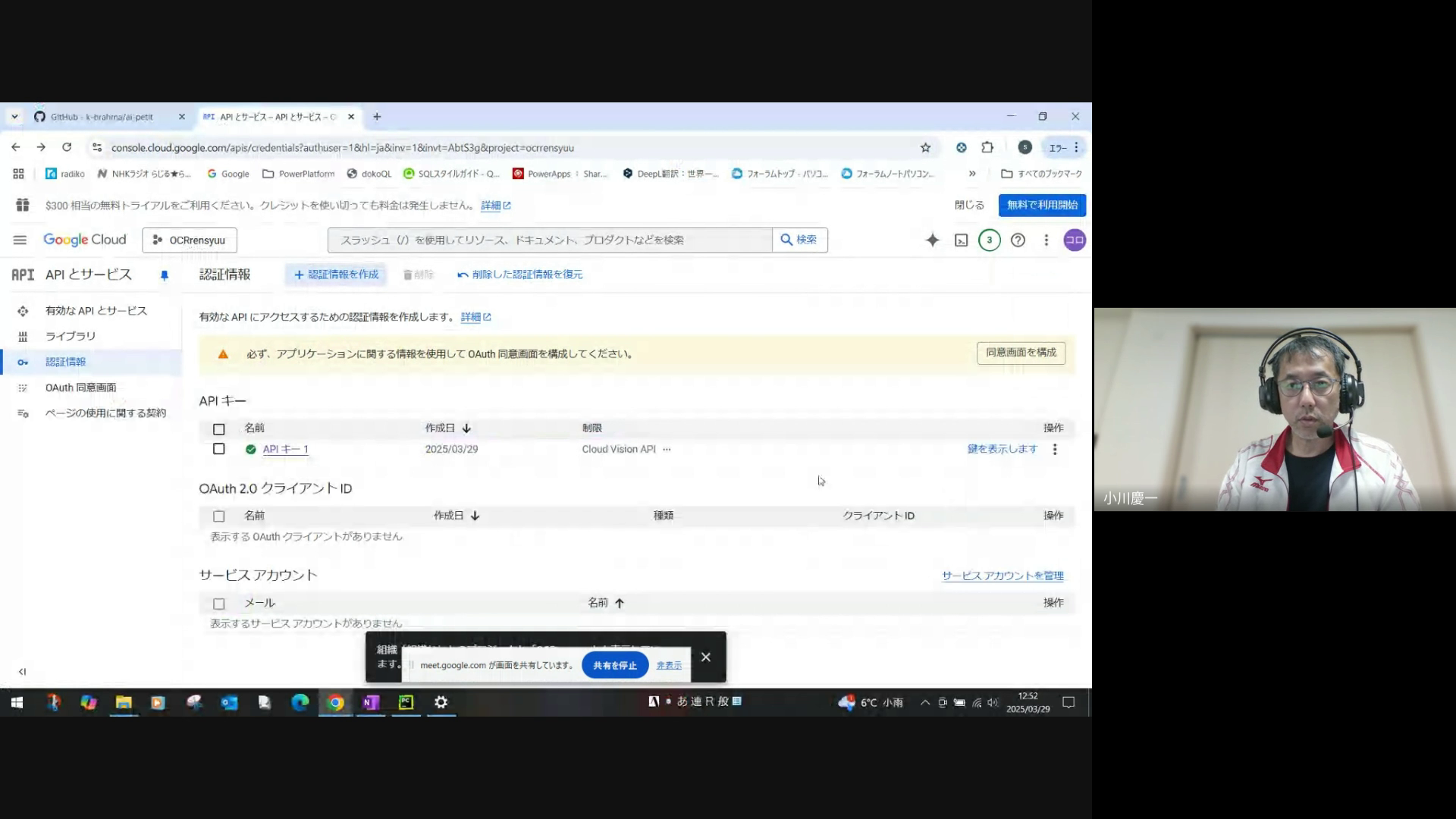The width and height of the screenshot is (1456, 819).
Task: Expand the 認証情報を作成 dropdown
Action: tap(336, 275)
